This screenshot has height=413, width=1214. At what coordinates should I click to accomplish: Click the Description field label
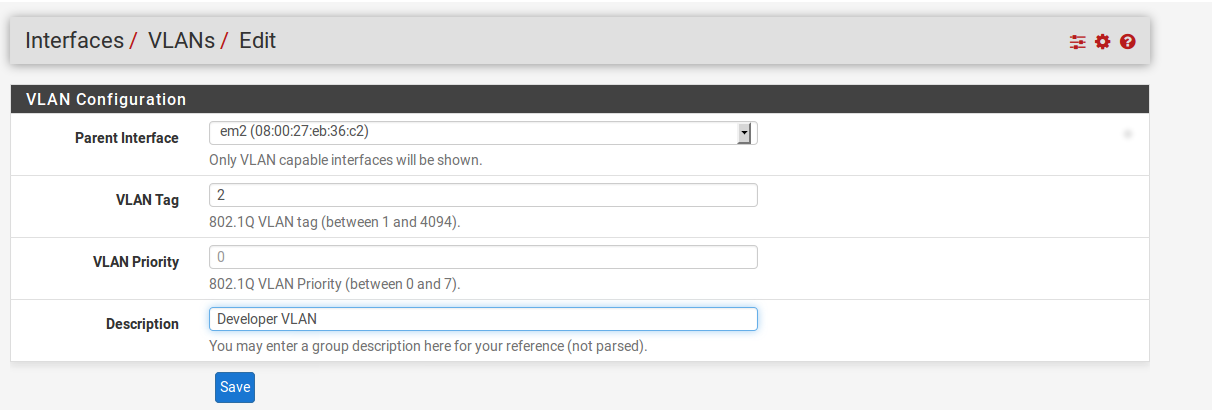click(142, 324)
